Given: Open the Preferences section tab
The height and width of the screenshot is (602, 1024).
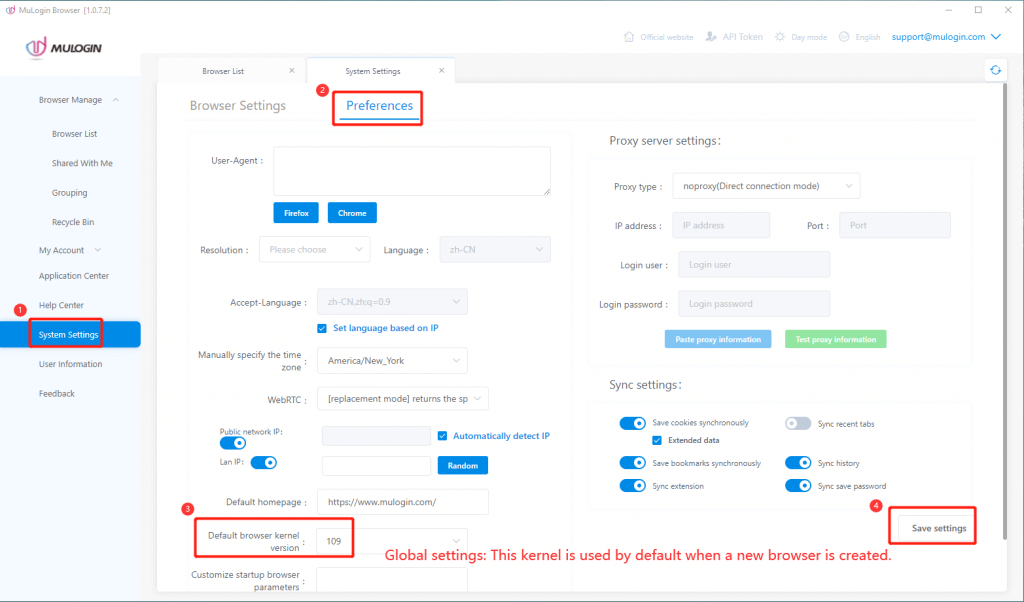Looking at the screenshot, I should pyautogui.click(x=379, y=106).
